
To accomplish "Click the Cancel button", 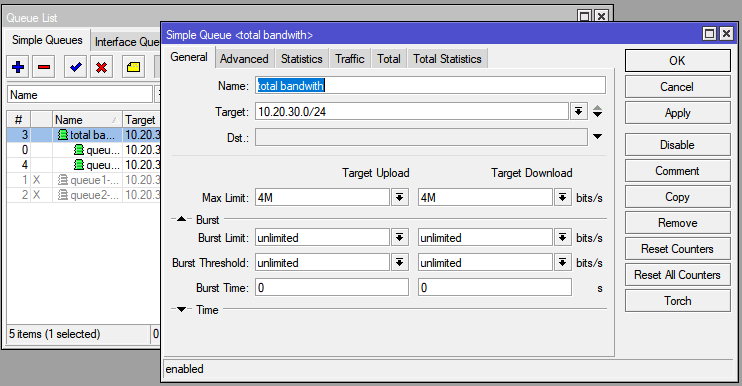I will tap(677, 87).
